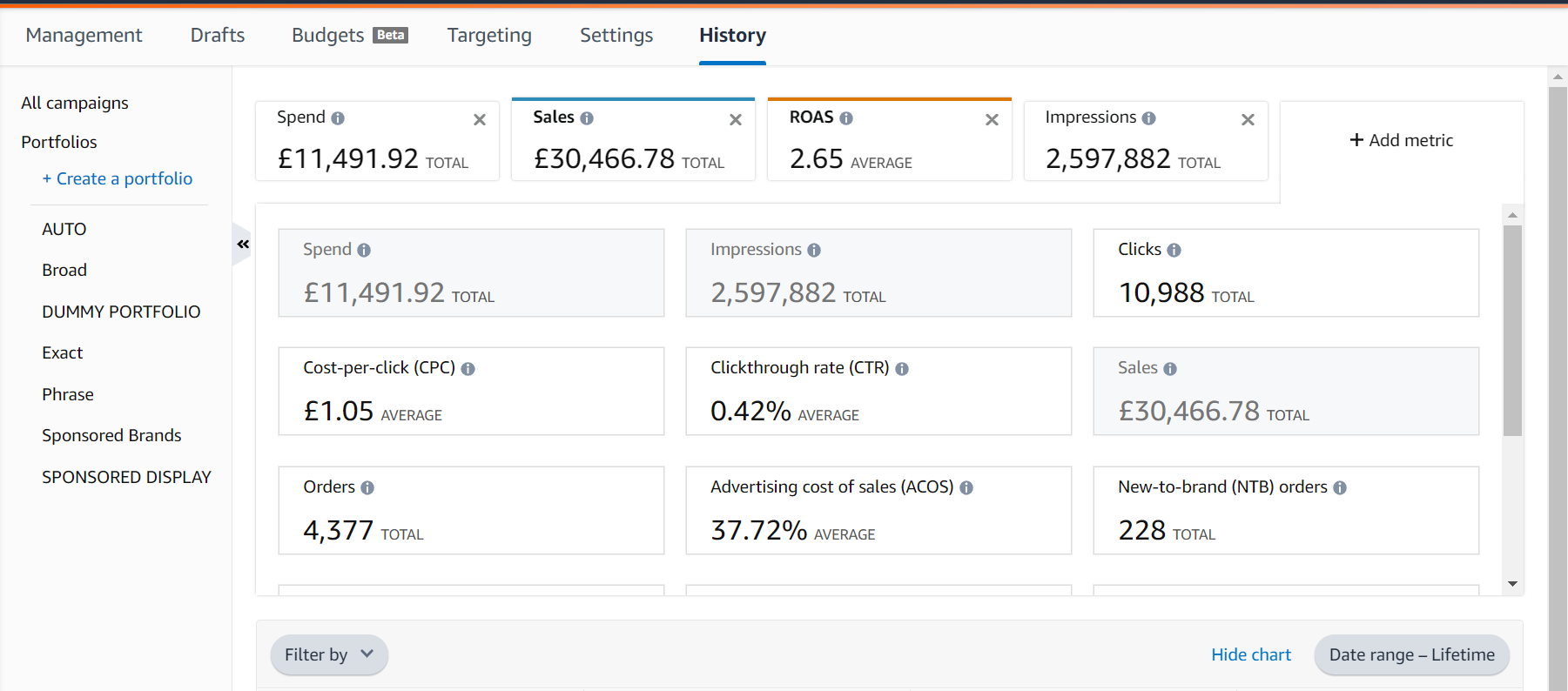Screen dimensions: 1568x691
Task: Close the ROAS metric card
Action: (x=992, y=120)
